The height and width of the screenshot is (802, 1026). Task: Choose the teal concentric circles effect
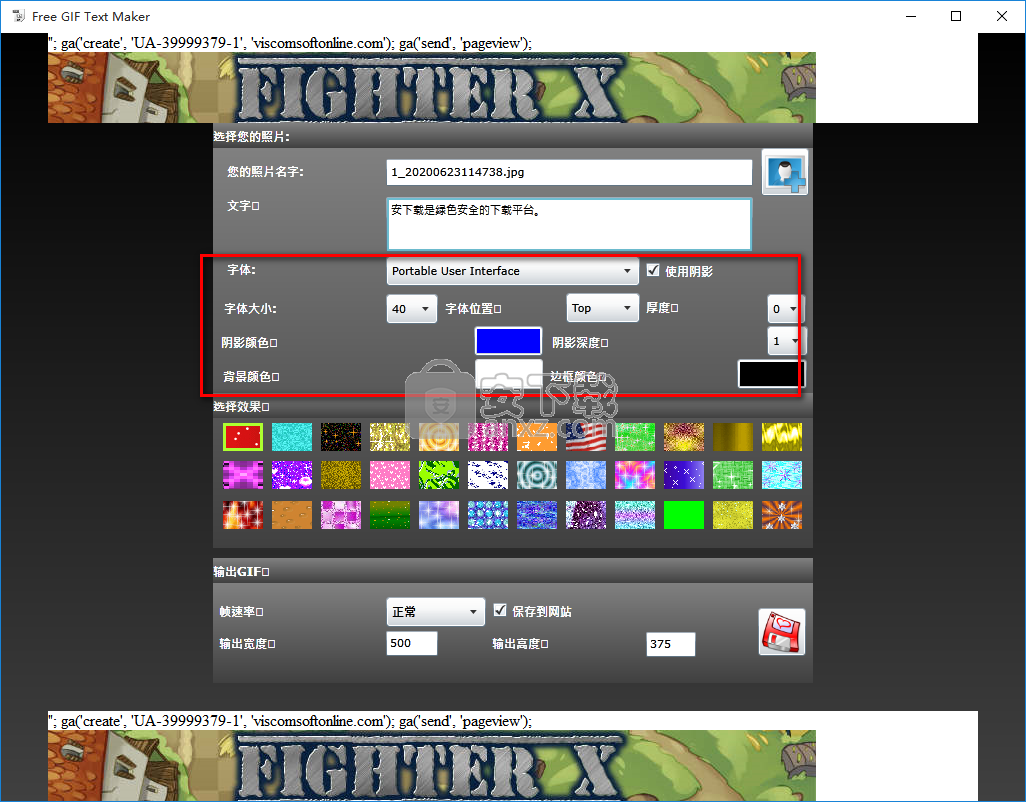point(537,476)
